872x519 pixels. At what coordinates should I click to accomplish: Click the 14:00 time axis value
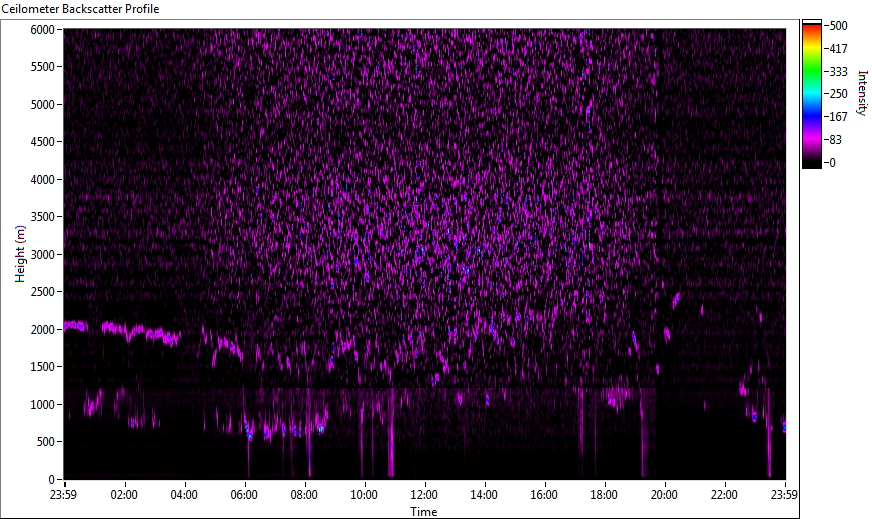[484, 495]
